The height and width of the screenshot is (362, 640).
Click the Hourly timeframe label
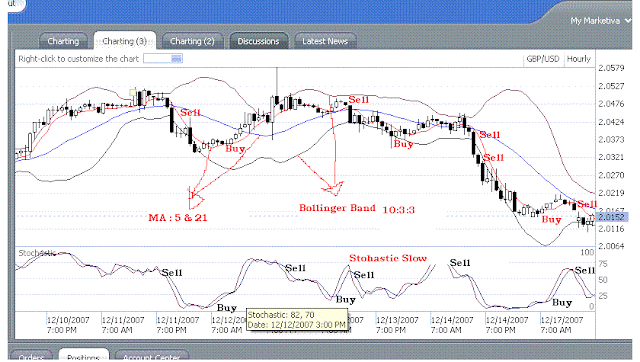pos(579,59)
